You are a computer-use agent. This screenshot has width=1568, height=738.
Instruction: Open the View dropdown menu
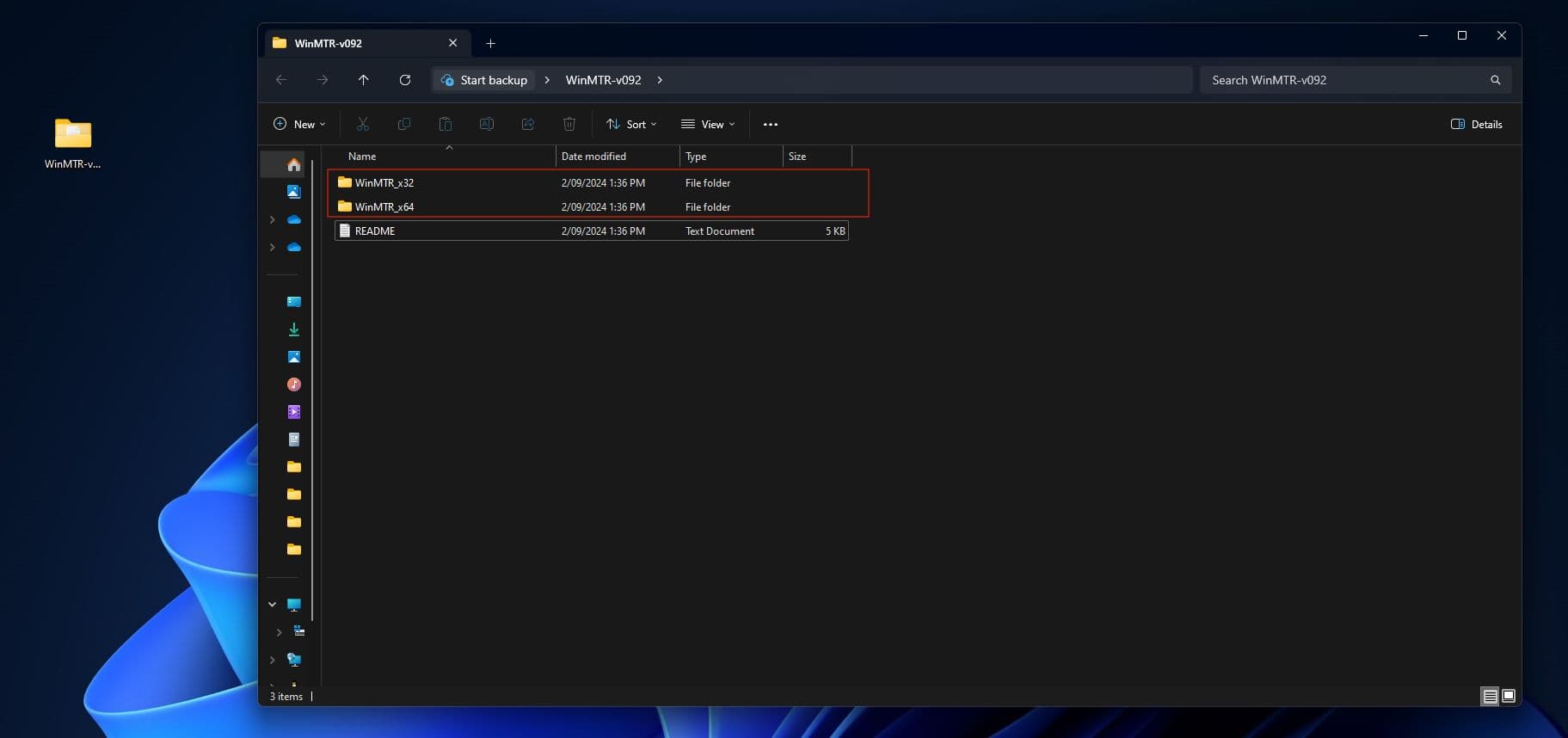coord(708,125)
